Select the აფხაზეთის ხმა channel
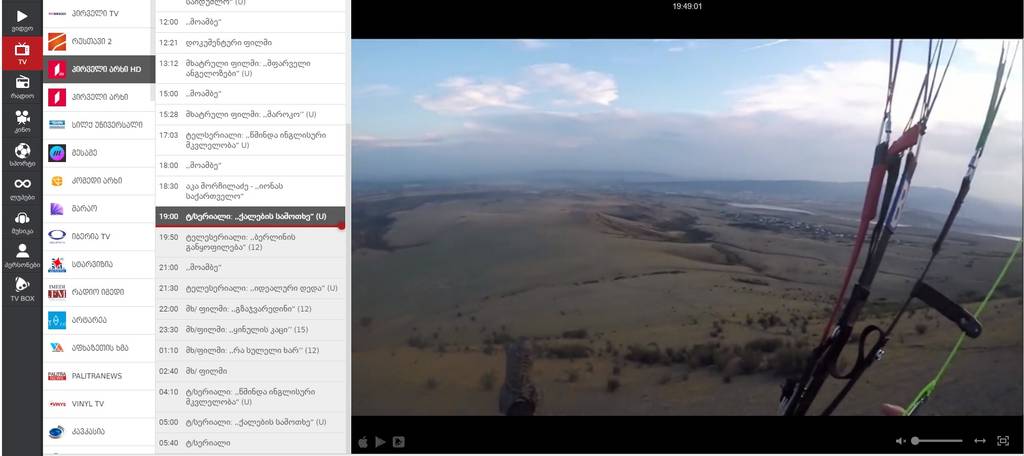The image size is (1024, 456). click(x=99, y=348)
